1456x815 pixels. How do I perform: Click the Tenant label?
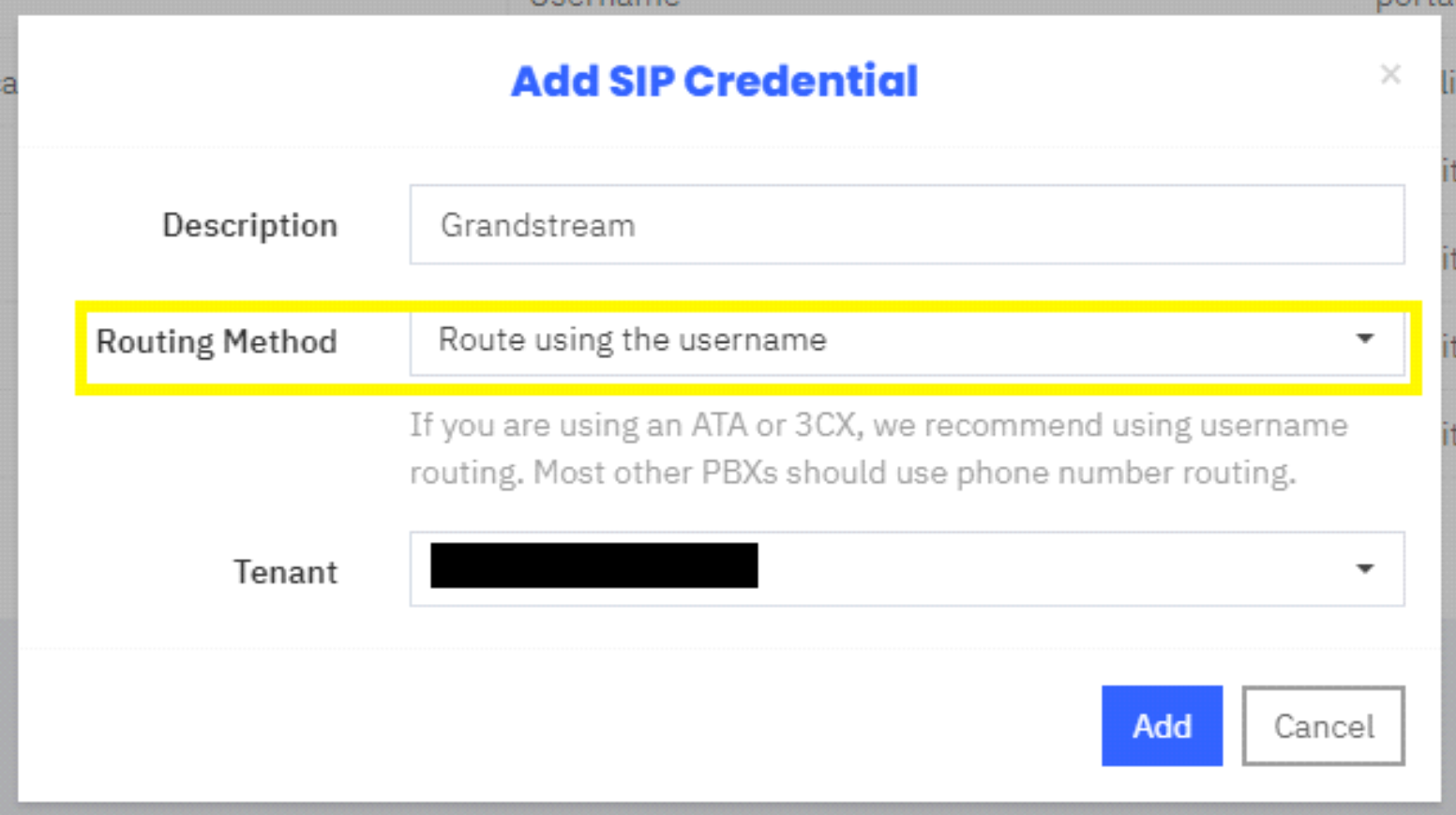[285, 572]
